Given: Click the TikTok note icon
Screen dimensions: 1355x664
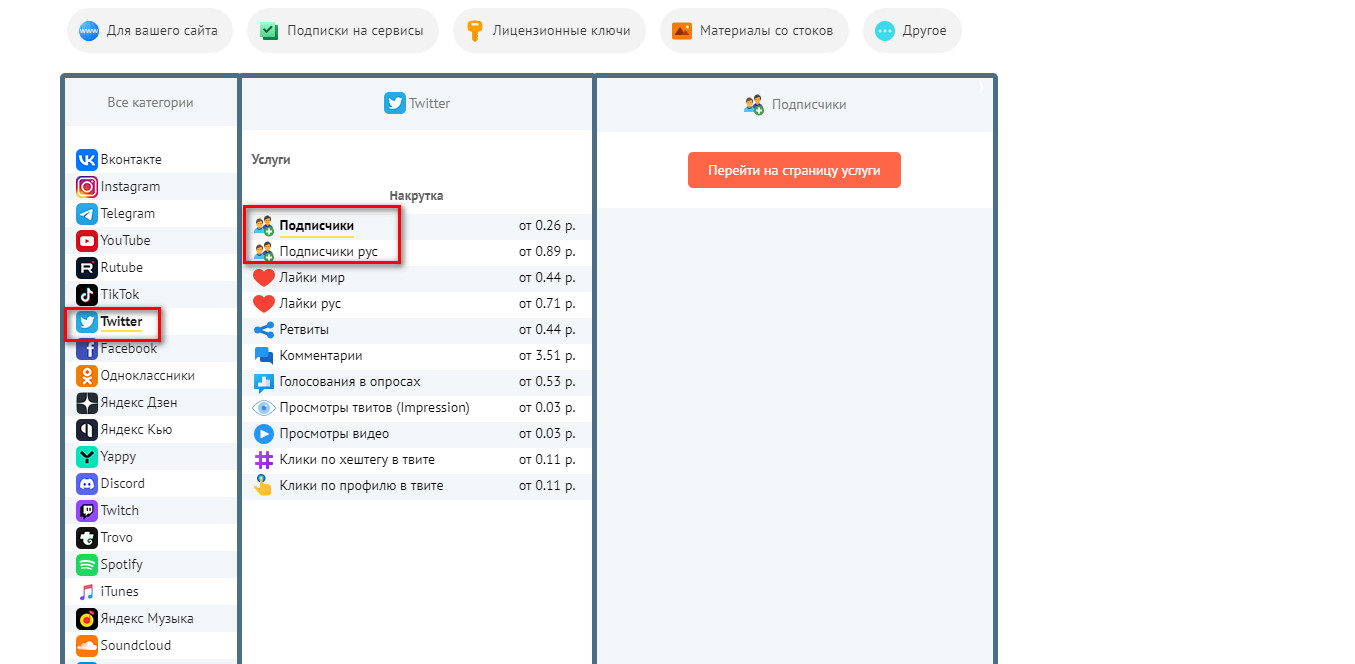Looking at the screenshot, I should [87, 295].
